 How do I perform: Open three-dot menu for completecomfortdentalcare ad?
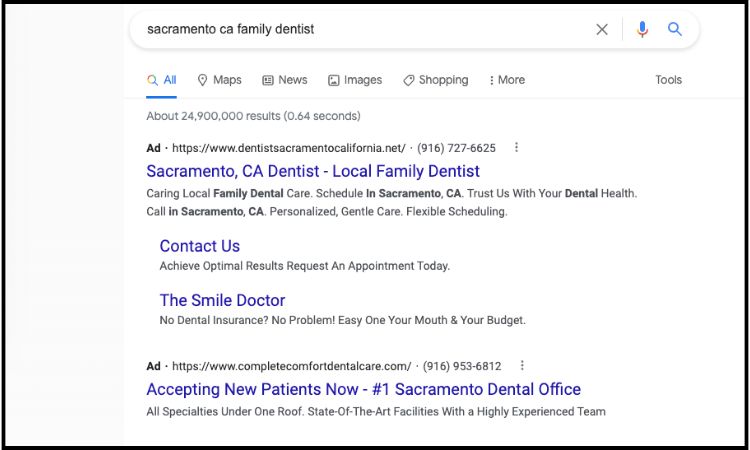click(x=522, y=366)
